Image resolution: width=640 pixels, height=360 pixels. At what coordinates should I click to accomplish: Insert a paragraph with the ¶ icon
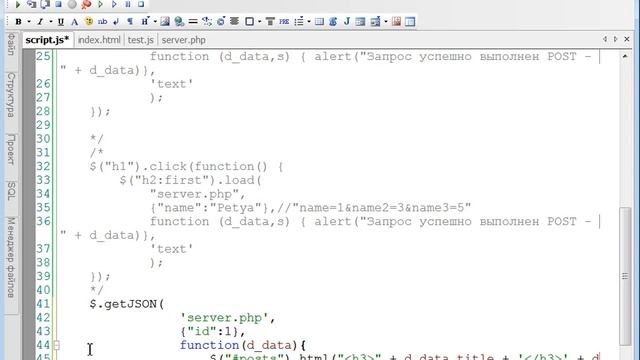pos(130,22)
